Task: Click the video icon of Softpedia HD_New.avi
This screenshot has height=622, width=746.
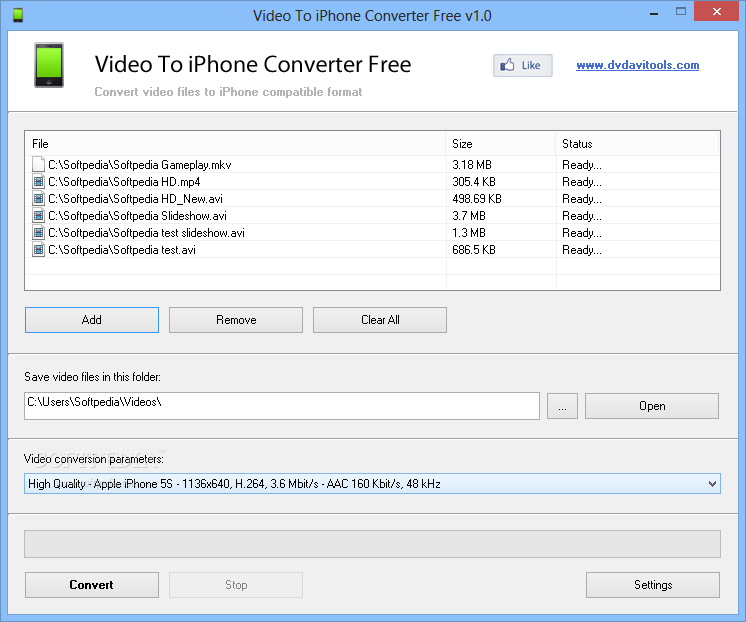Action: 39,199
